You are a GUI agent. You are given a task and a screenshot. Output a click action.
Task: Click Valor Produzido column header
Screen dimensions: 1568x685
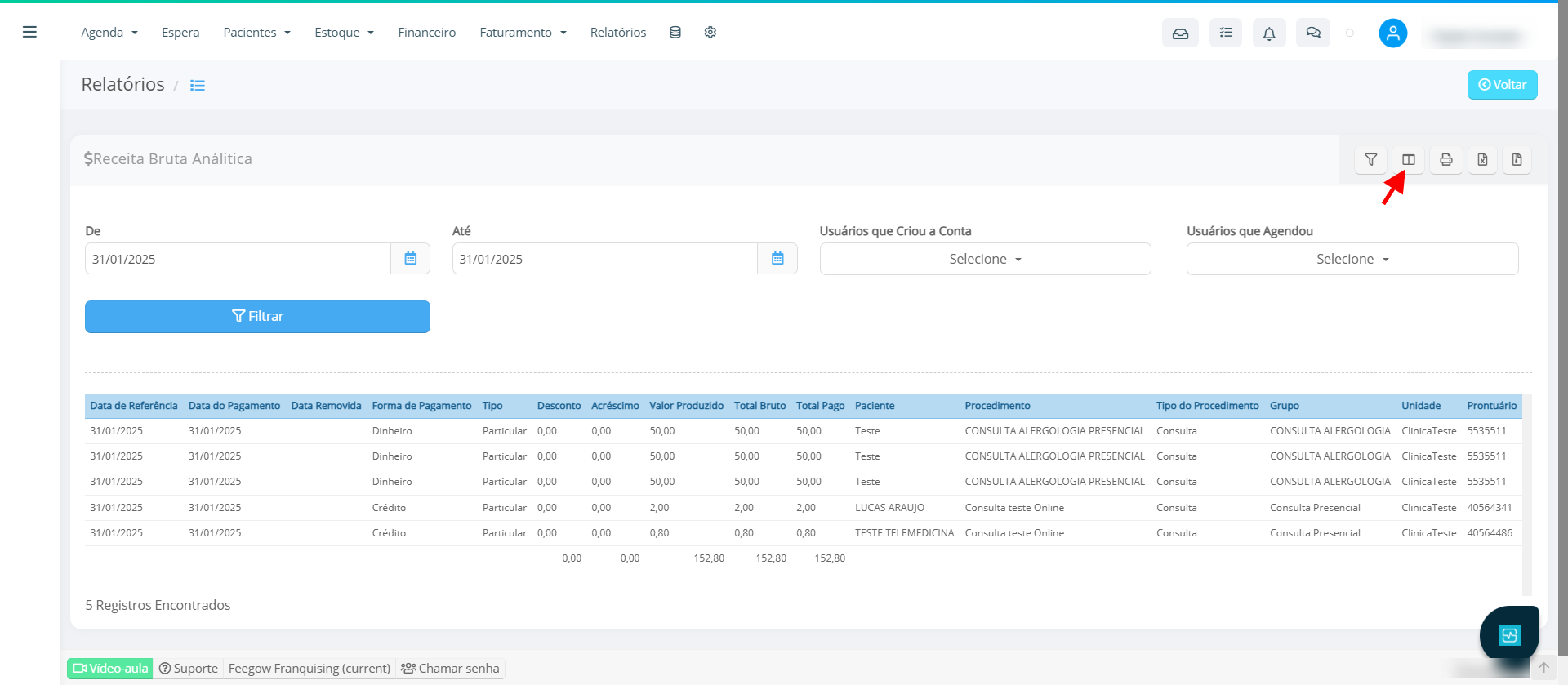[686, 406]
